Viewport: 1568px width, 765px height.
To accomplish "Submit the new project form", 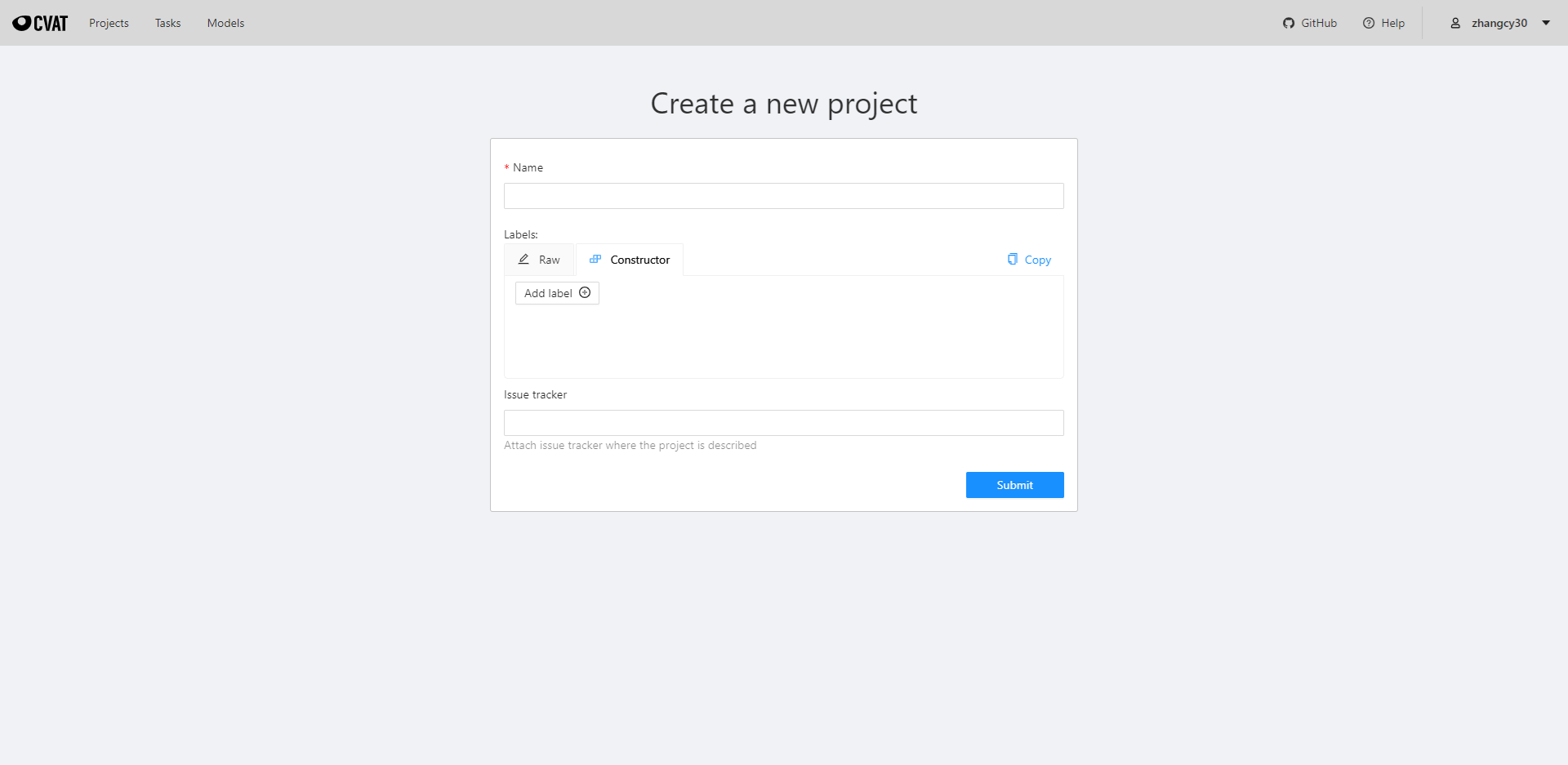I will [1014, 485].
